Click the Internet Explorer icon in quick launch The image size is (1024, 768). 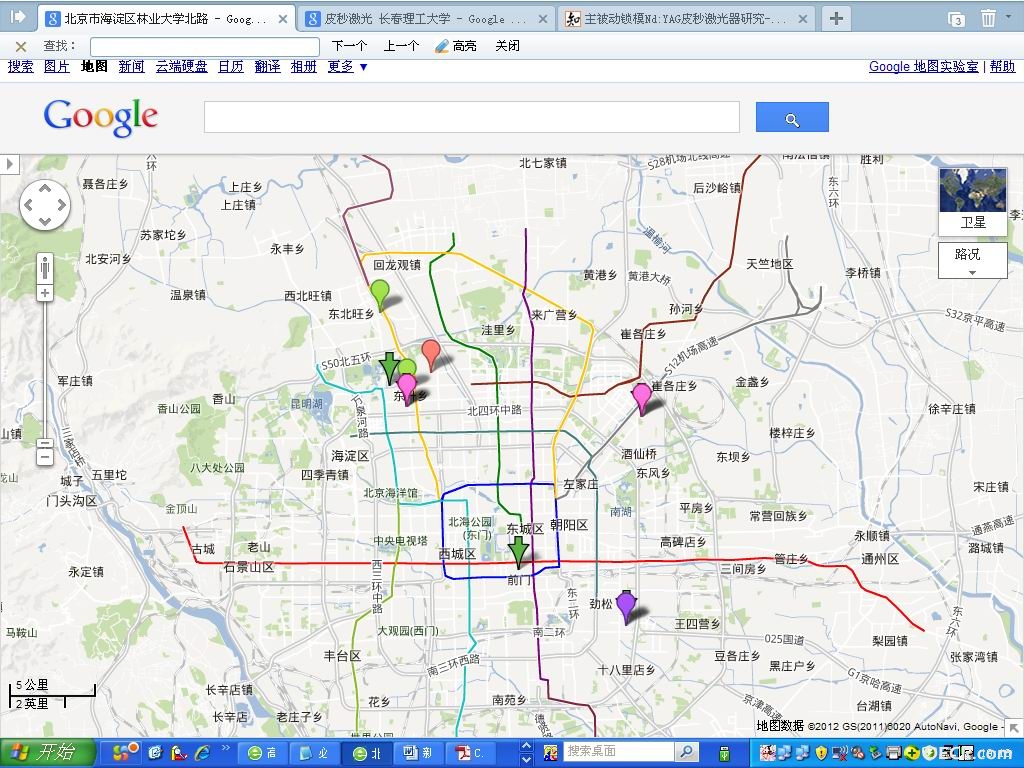click(x=202, y=752)
